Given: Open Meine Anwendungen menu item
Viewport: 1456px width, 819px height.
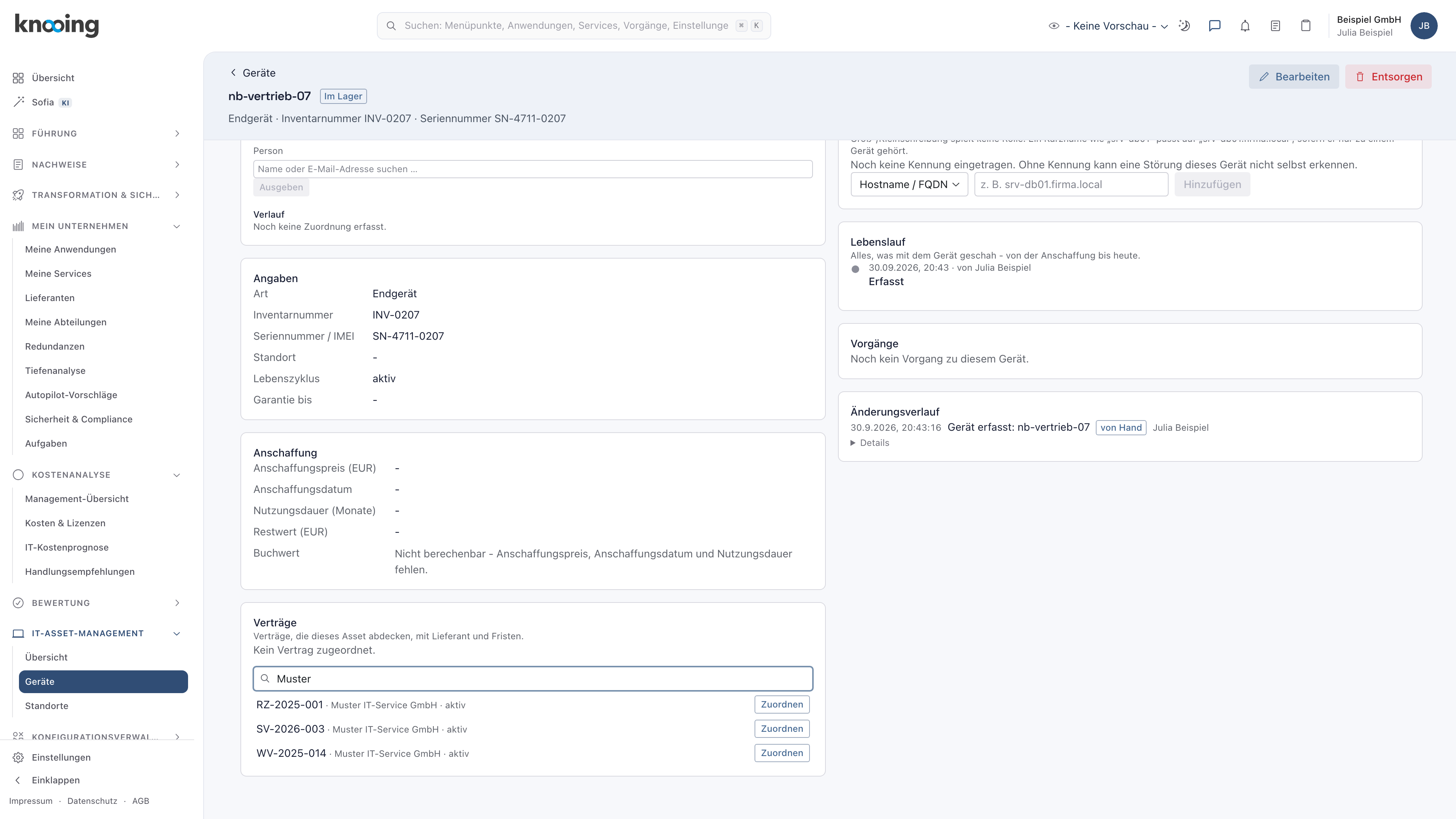Looking at the screenshot, I should pos(71,249).
